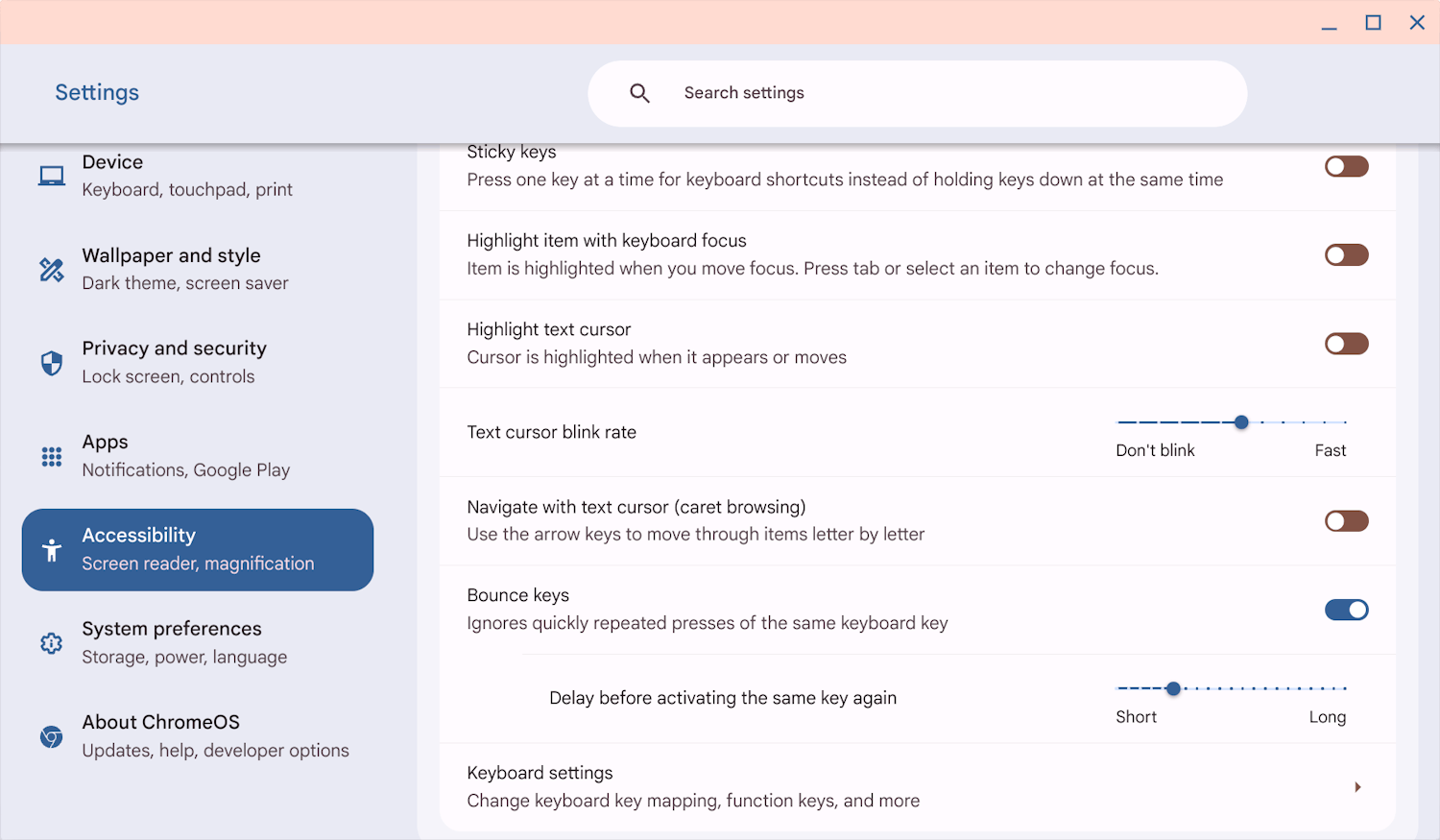Viewport: 1440px width, 840px height.
Task: Open the Keyboard settings arrow chevron
Action: 1357,786
